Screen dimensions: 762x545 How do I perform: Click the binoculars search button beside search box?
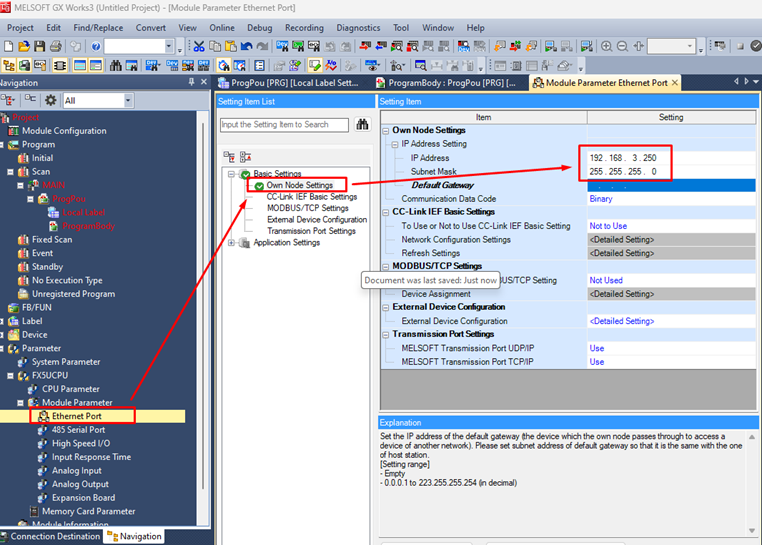click(x=362, y=124)
